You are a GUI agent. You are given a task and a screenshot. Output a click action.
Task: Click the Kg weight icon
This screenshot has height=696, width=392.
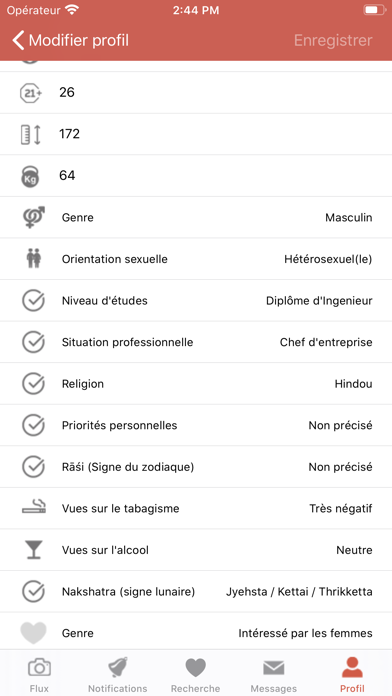31,176
